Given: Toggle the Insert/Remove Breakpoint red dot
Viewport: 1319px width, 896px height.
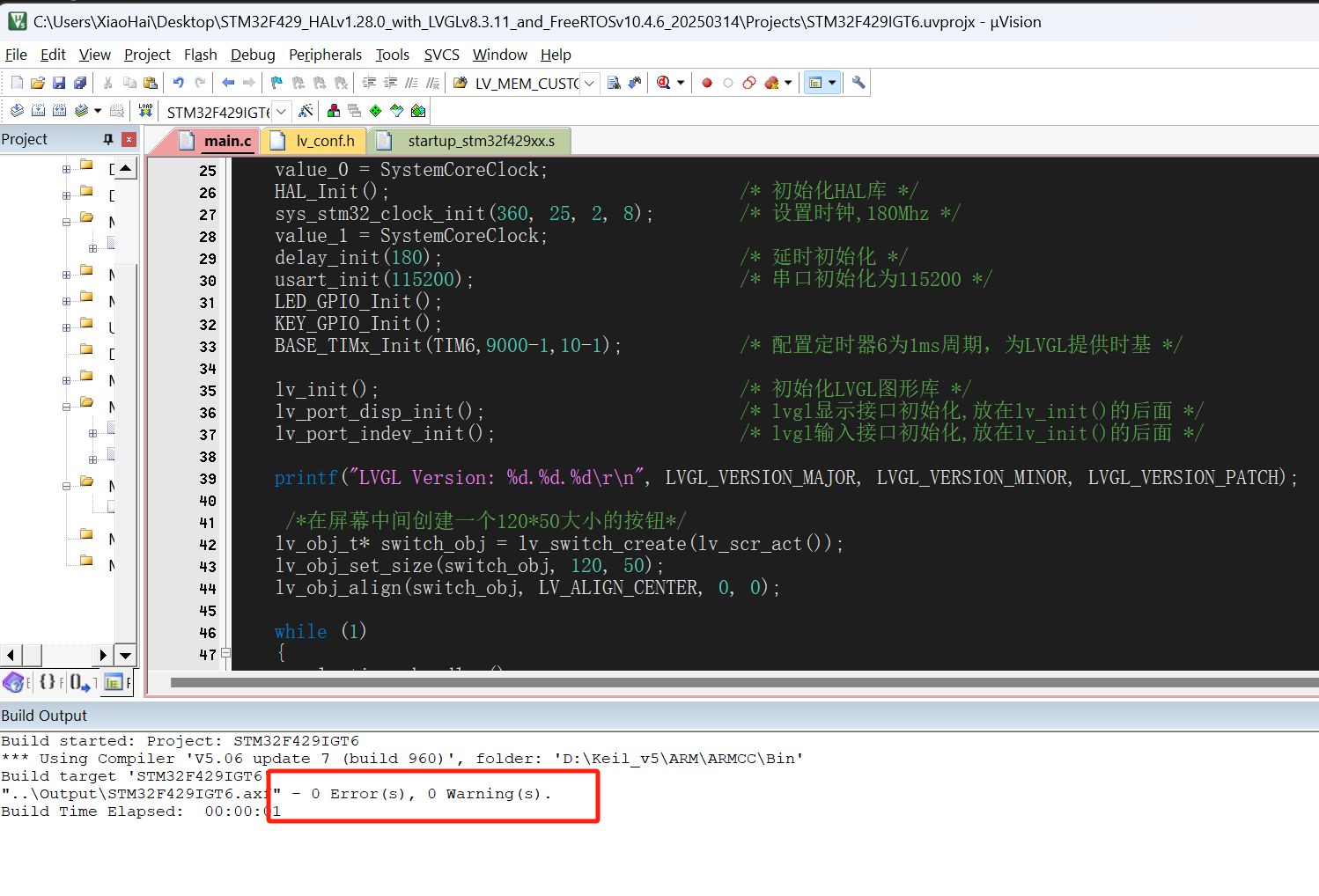Looking at the screenshot, I should pyautogui.click(x=707, y=83).
